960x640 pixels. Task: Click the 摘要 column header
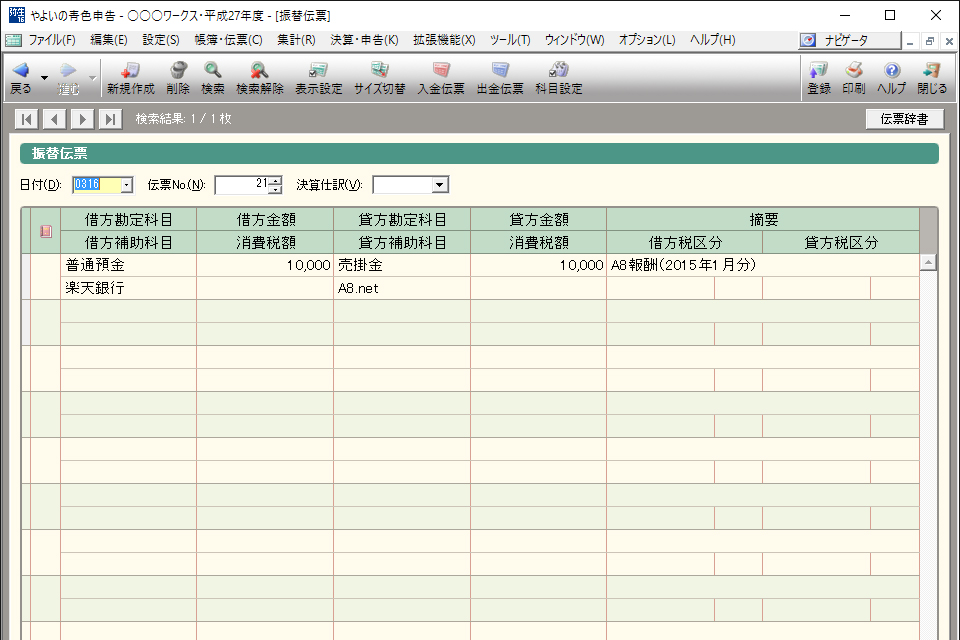763,219
